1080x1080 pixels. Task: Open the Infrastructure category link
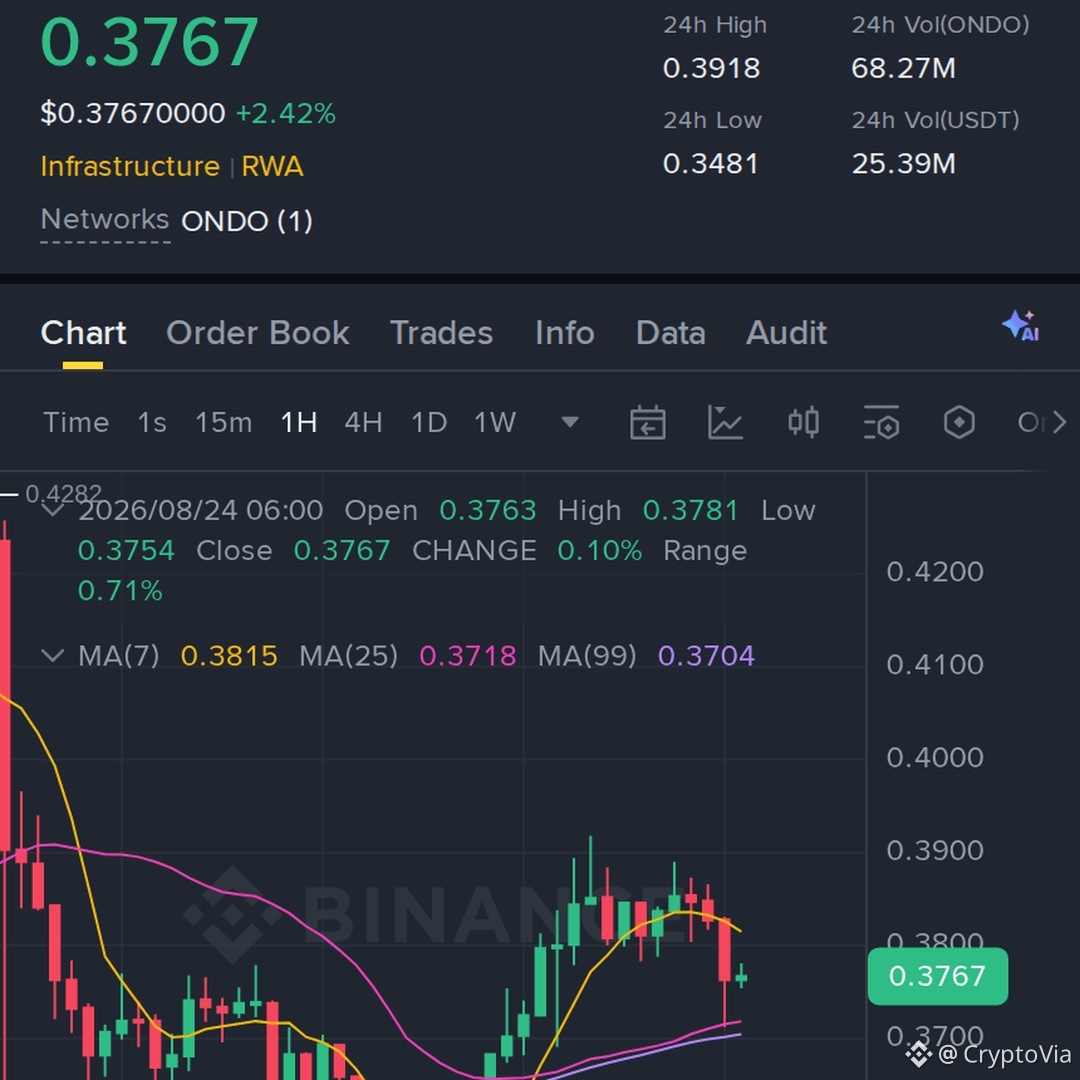click(x=130, y=167)
